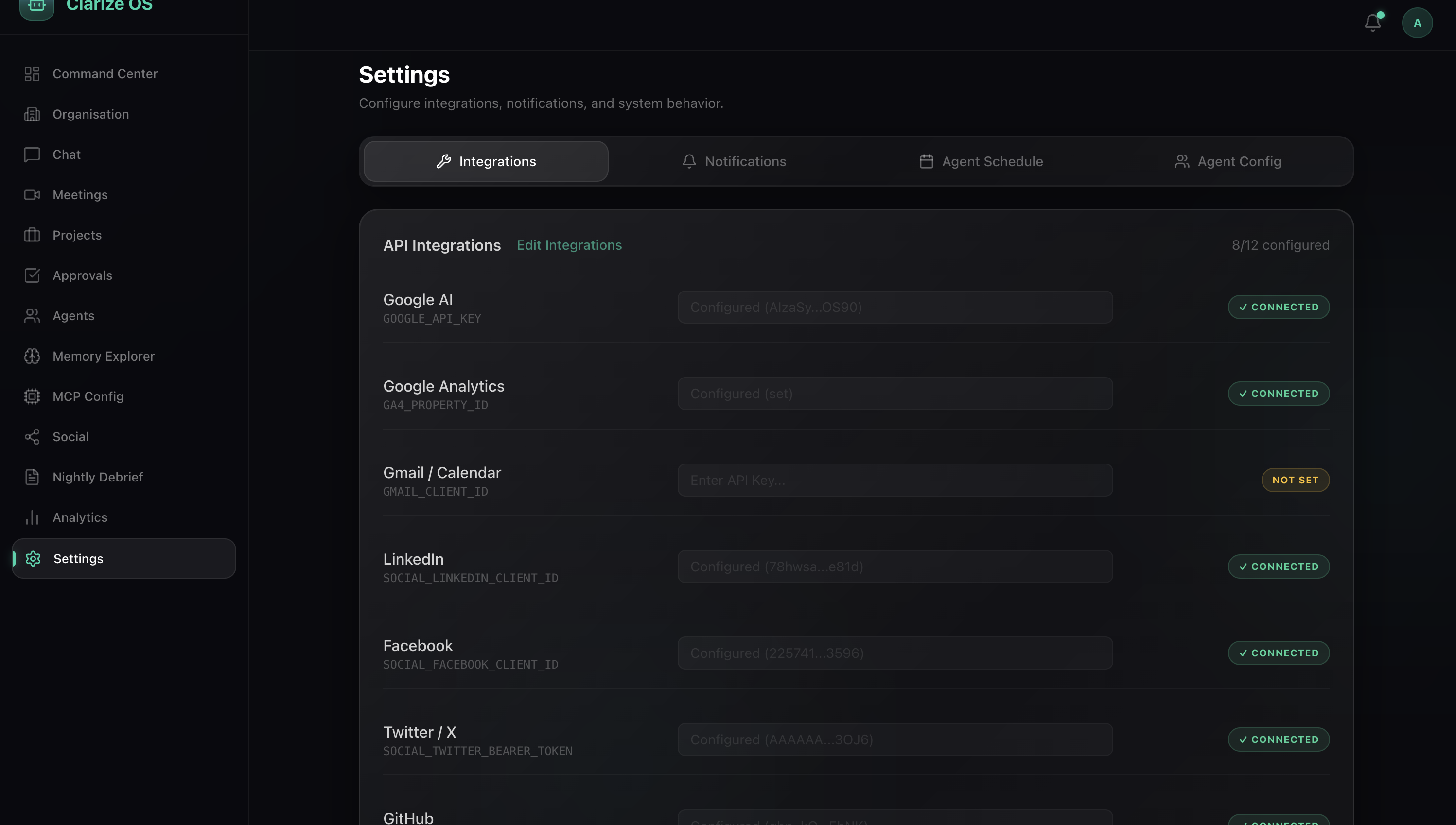Open MCP Config chip icon
The height and width of the screenshot is (825, 1456).
[32, 396]
